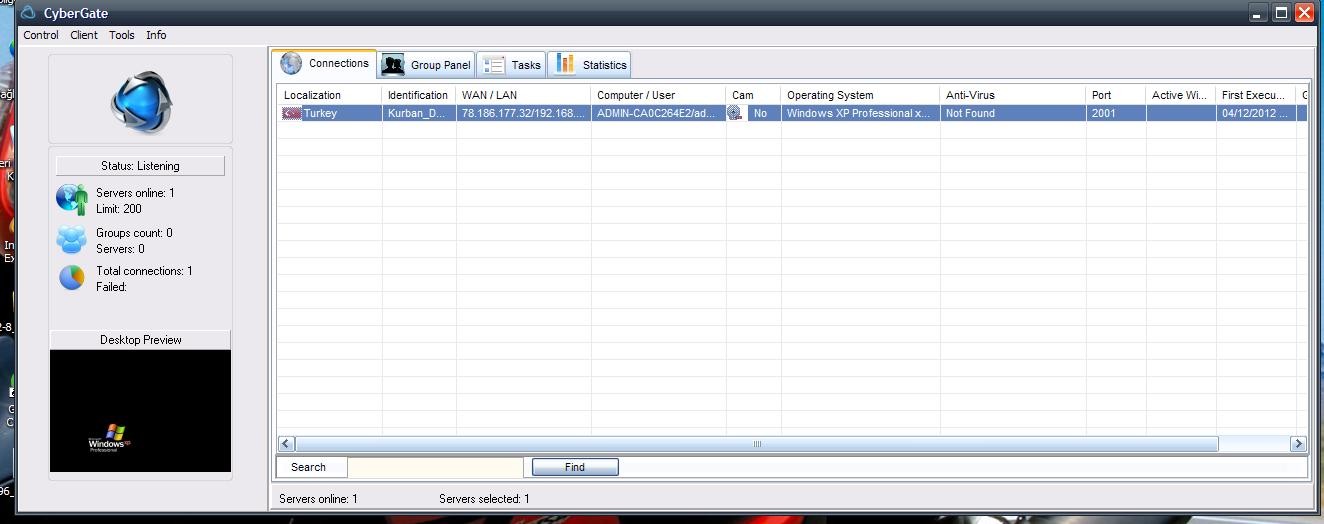The height and width of the screenshot is (524, 1324).
Task: Click the Search label
Action: (308, 467)
